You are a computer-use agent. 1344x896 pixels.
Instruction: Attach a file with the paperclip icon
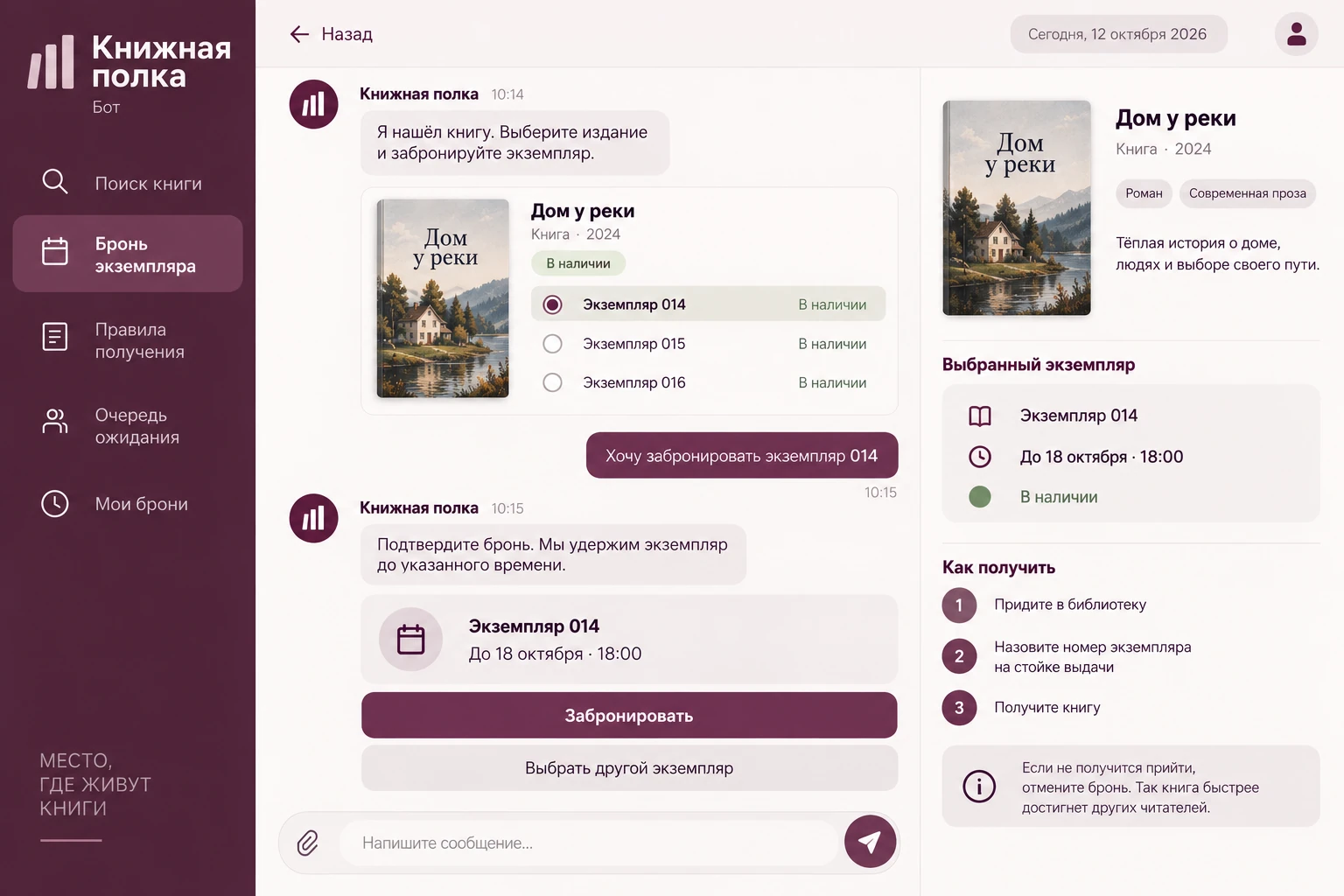click(308, 843)
